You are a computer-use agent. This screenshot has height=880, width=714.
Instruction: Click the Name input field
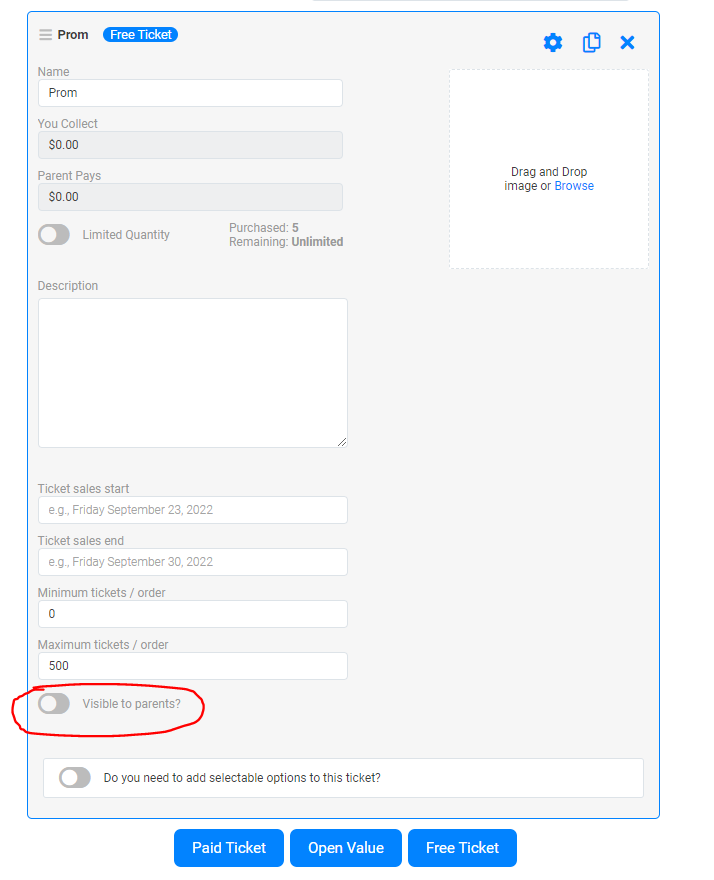tap(190, 93)
